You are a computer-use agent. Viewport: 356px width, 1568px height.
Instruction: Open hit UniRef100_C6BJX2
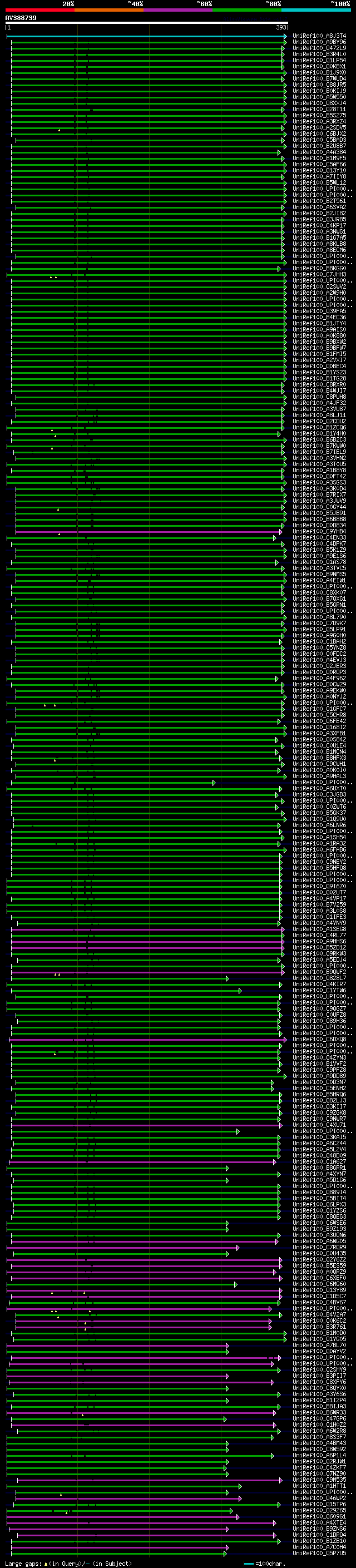pyautogui.click(x=319, y=133)
